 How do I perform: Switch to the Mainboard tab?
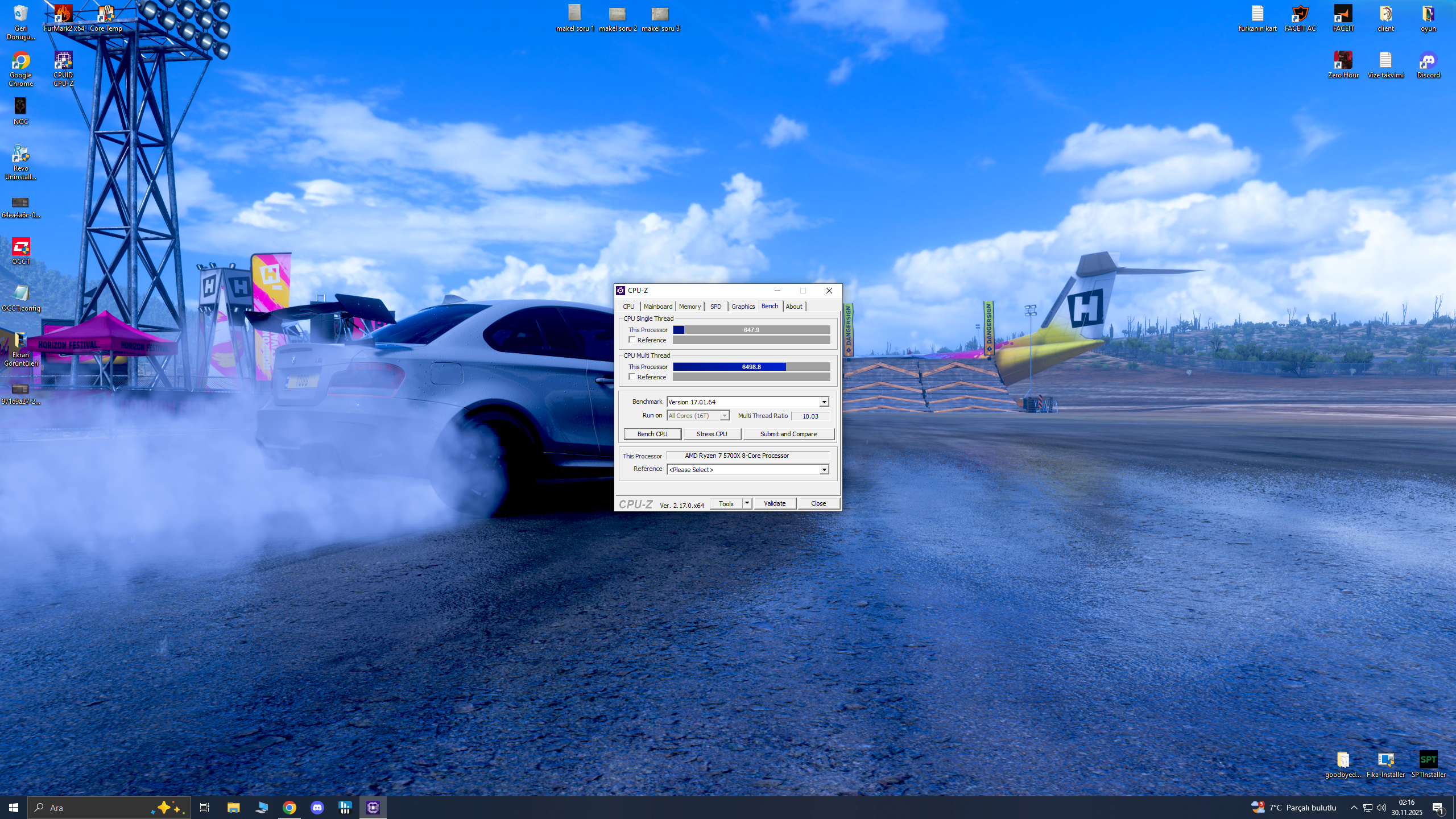pos(657,307)
